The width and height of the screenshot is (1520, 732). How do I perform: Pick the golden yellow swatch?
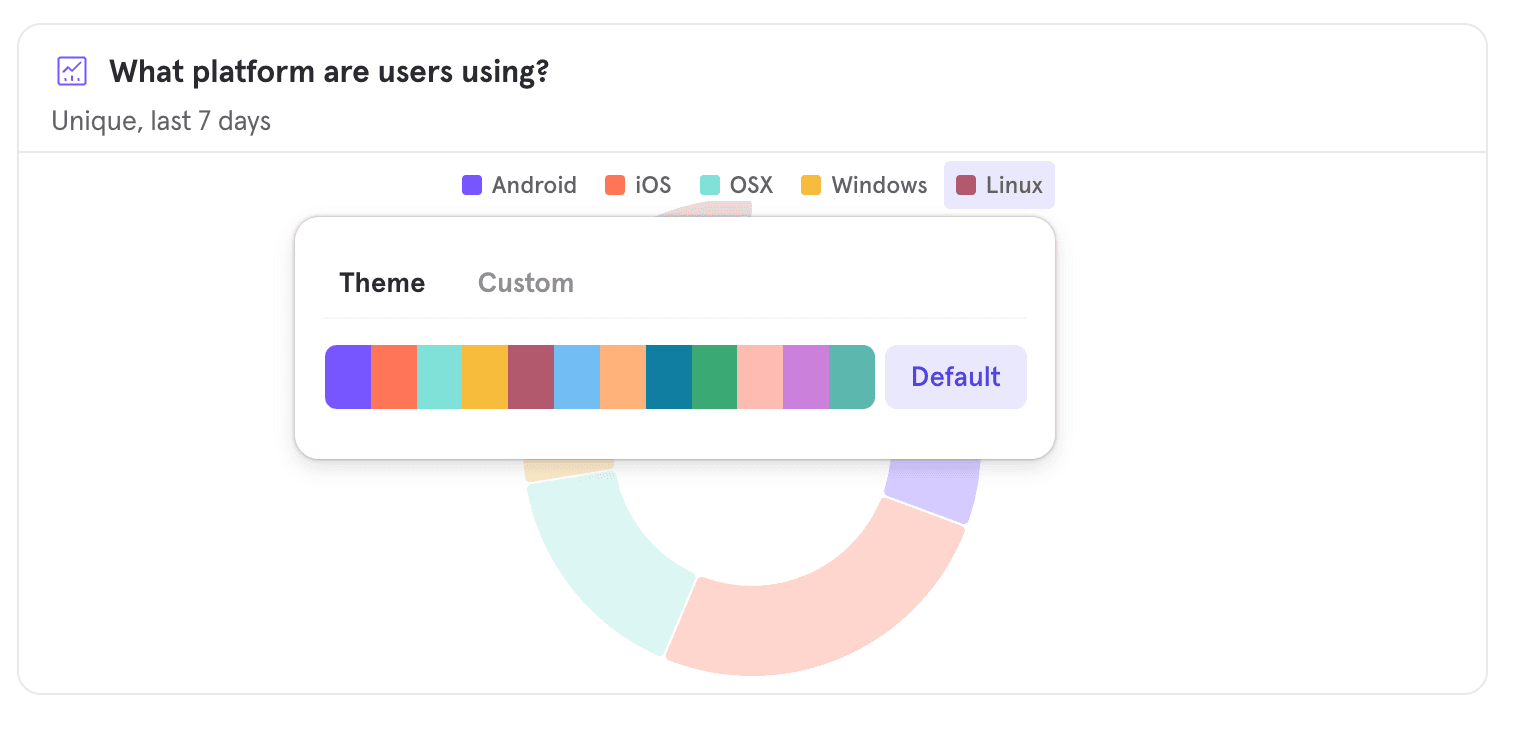(x=485, y=377)
